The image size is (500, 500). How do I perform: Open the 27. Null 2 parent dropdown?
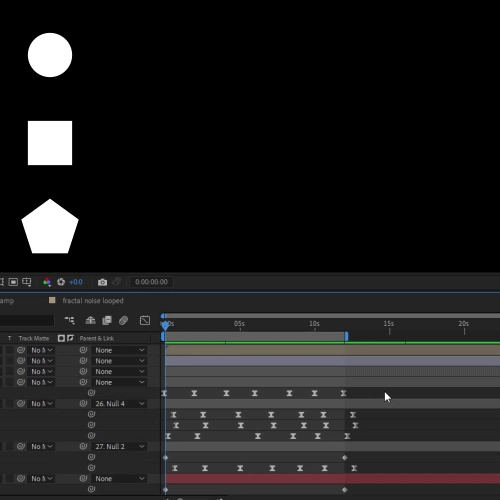pos(119,446)
